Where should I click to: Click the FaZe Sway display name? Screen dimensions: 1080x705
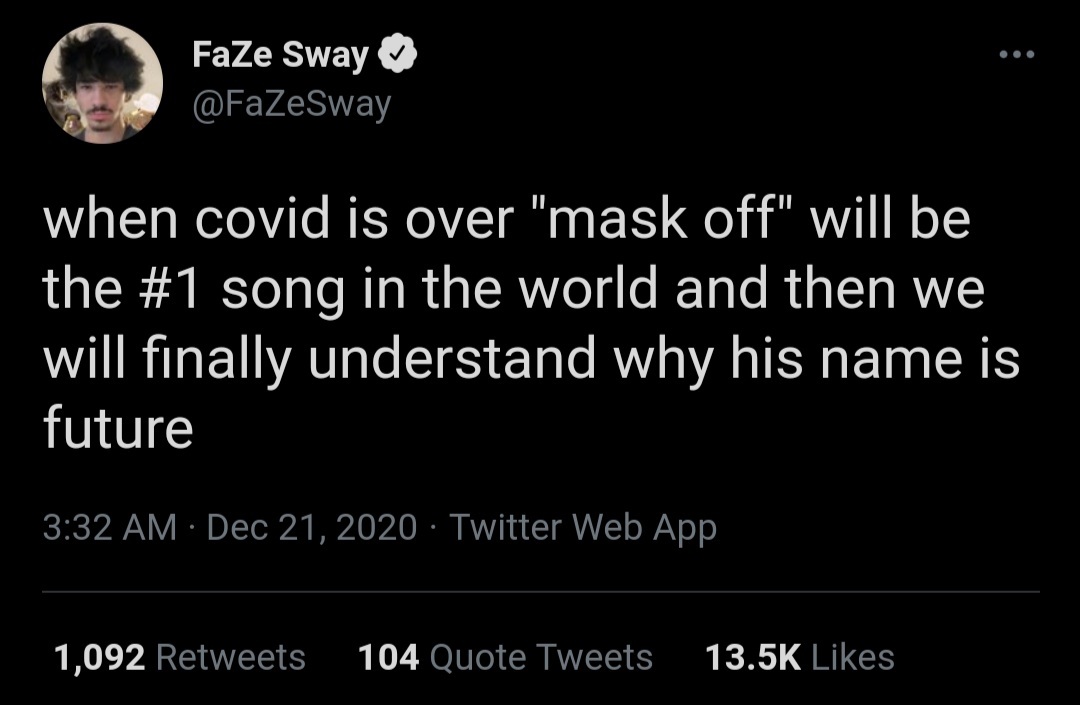click(x=281, y=57)
